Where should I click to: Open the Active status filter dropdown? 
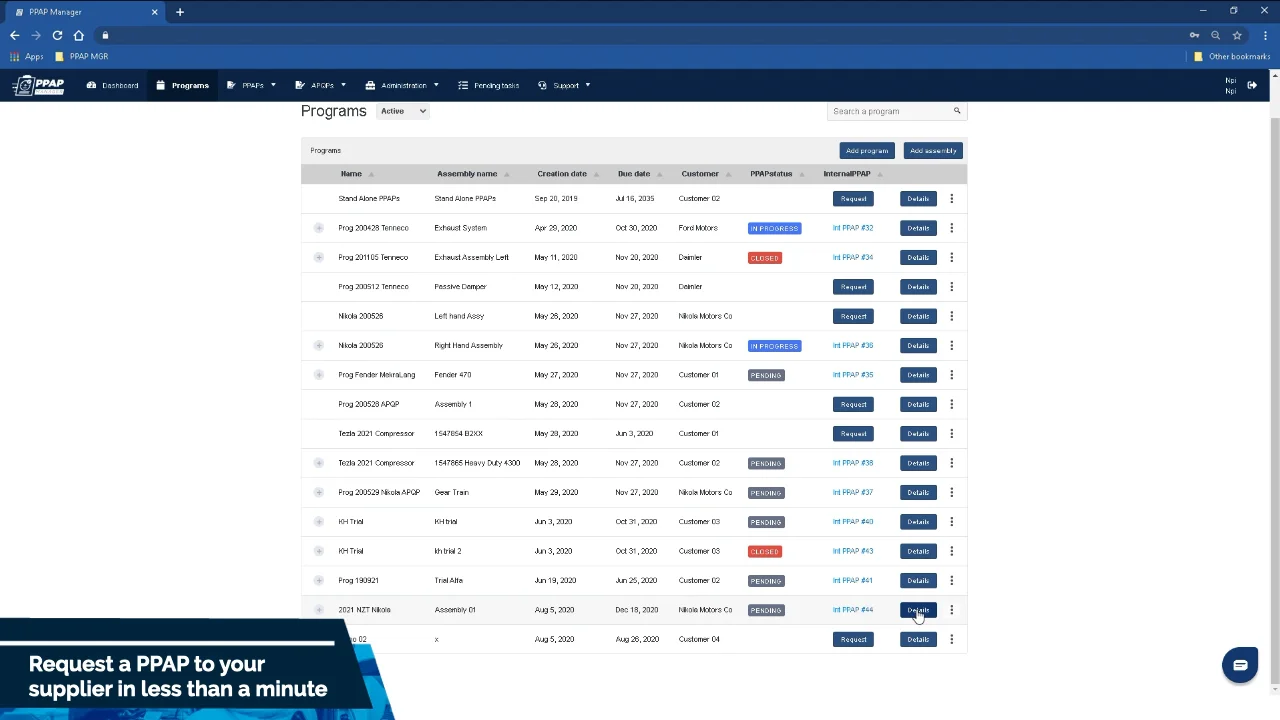pyautogui.click(x=403, y=111)
